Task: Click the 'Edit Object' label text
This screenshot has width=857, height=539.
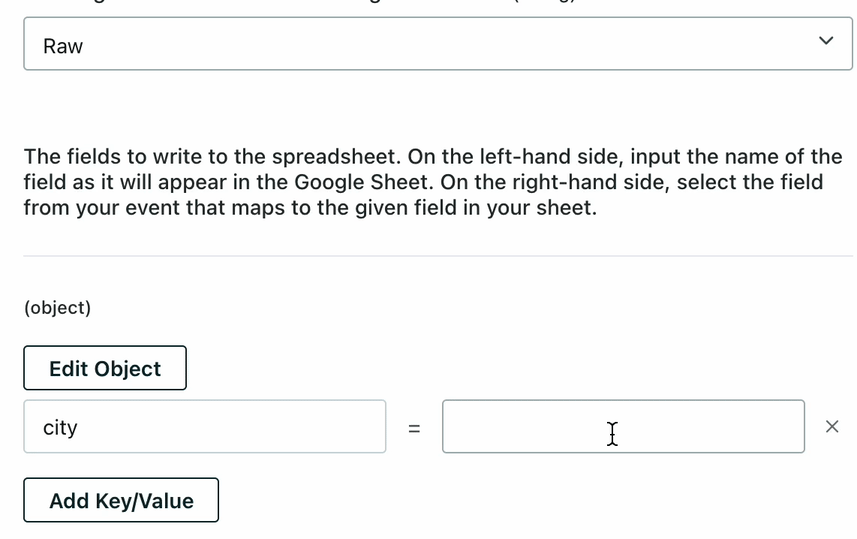Action: click(x=105, y=368)
